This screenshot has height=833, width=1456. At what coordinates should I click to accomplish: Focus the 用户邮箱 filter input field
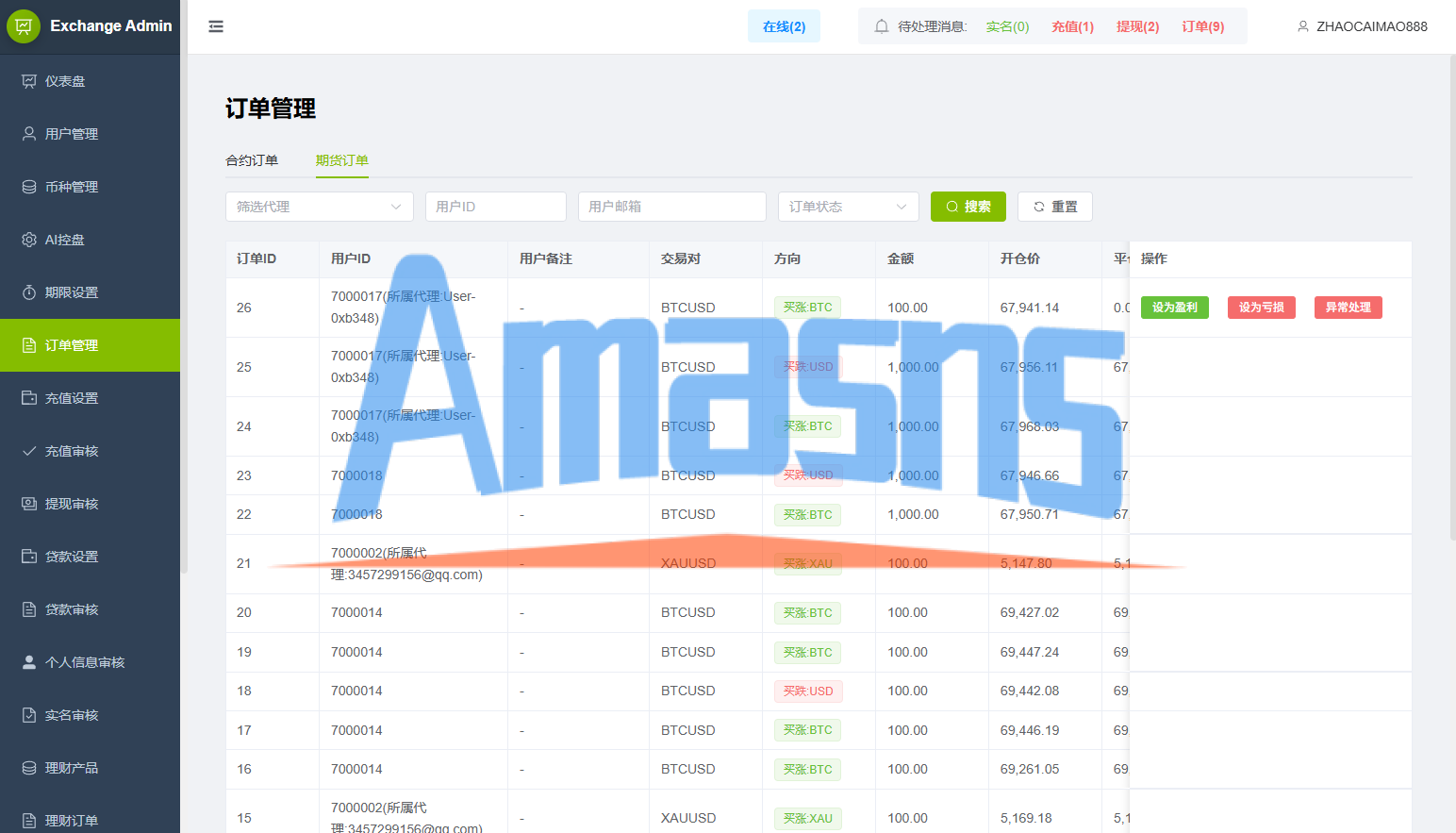pos(672,207)
